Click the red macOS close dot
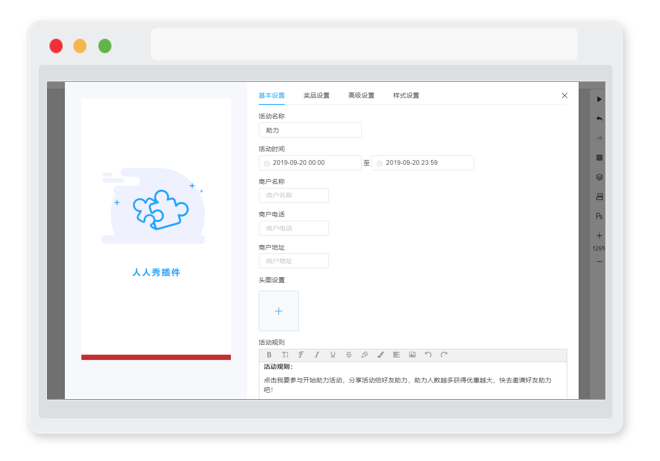Image resolution: width=660 pixels, height=461 pixels. [x=56, y=46]
